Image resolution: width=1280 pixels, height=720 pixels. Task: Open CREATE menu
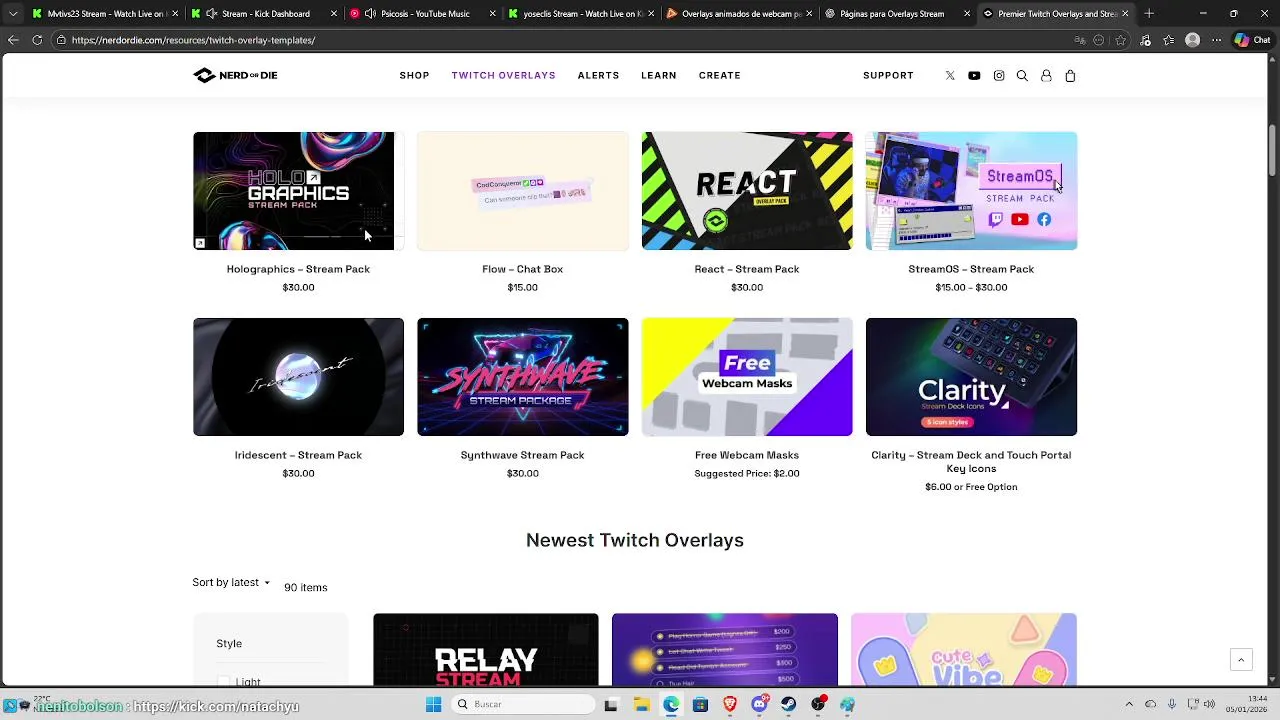point(719,75)
